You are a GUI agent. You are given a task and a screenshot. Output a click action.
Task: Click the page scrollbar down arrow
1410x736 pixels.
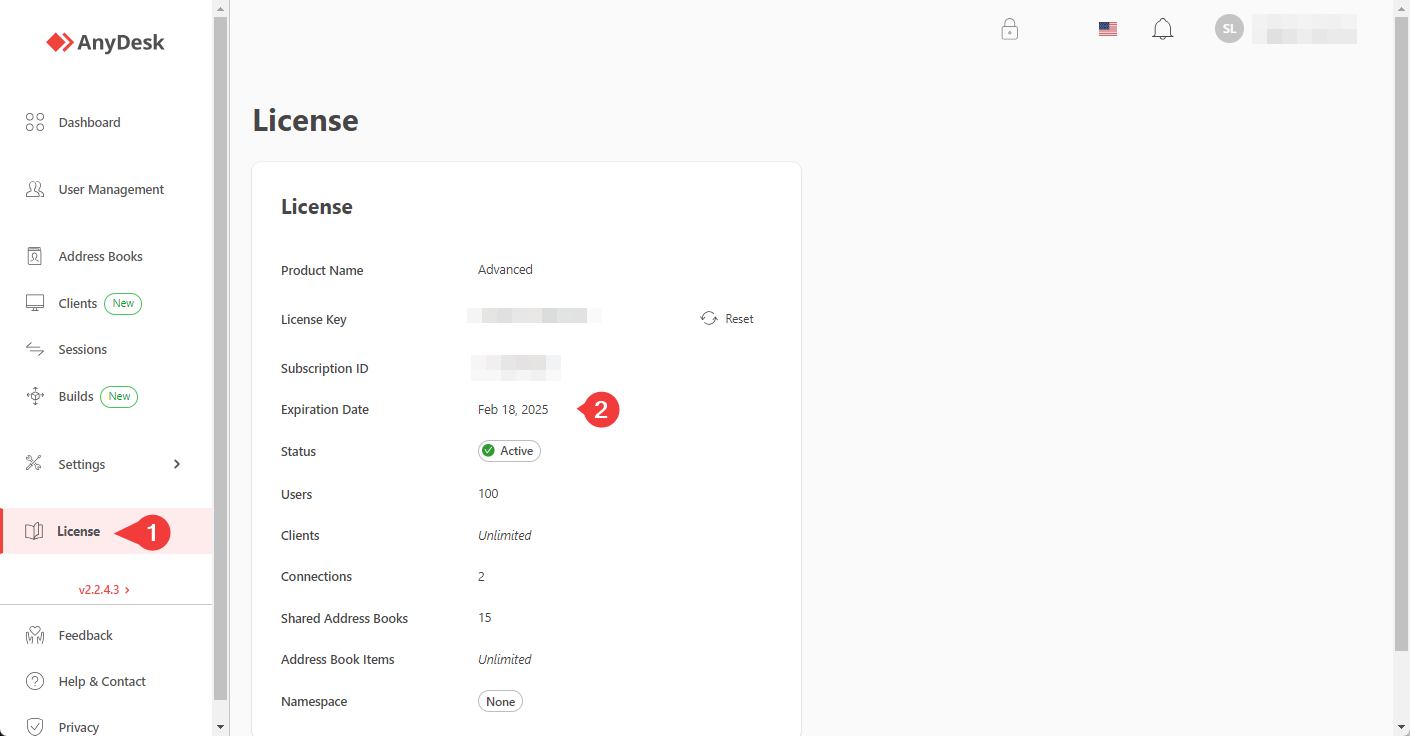[1402, 726]
